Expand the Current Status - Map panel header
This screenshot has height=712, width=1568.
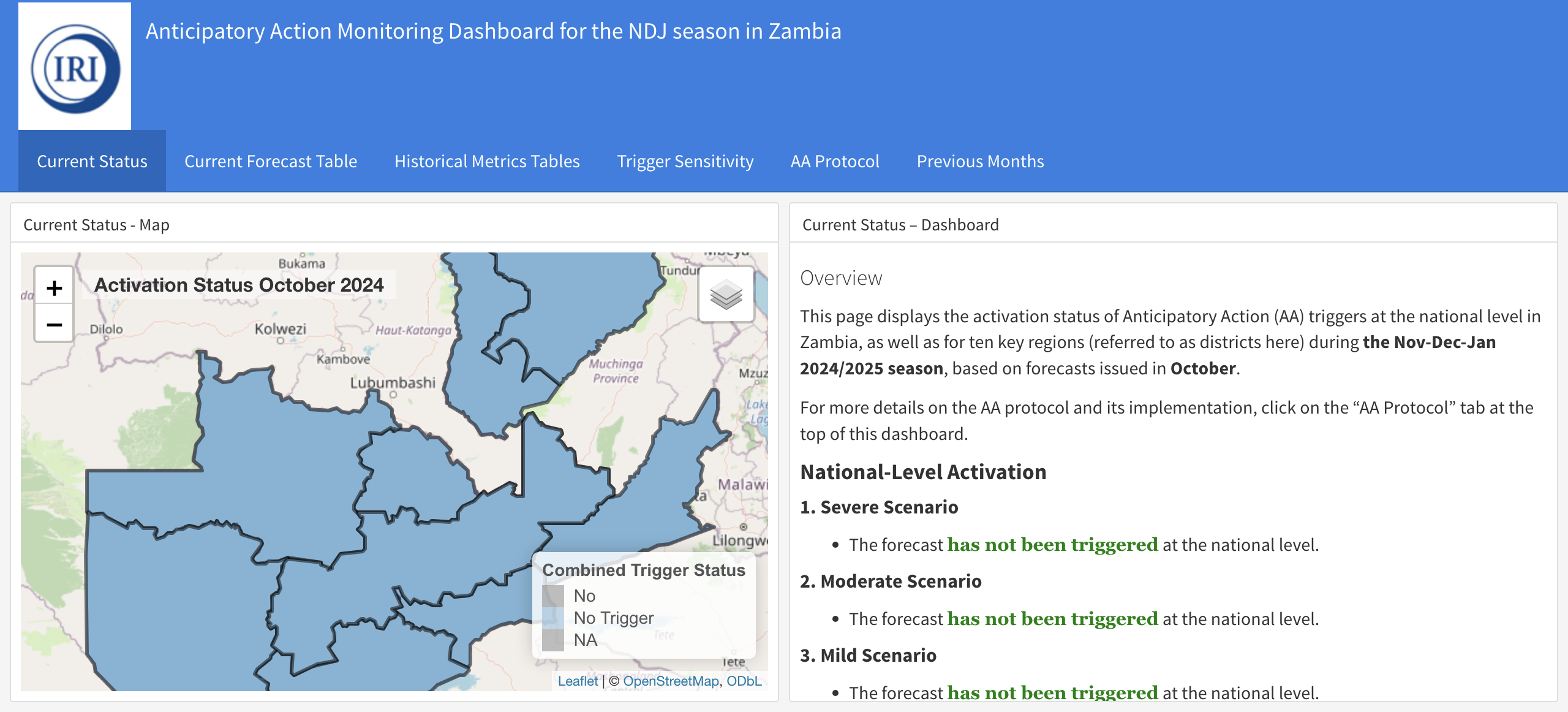pos(96,224)
